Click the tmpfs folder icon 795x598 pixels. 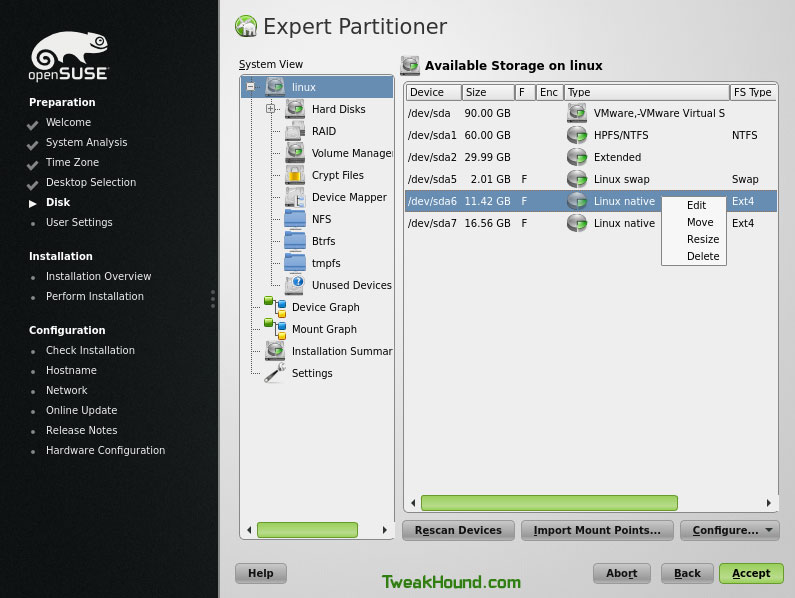[x=295, y=263]
